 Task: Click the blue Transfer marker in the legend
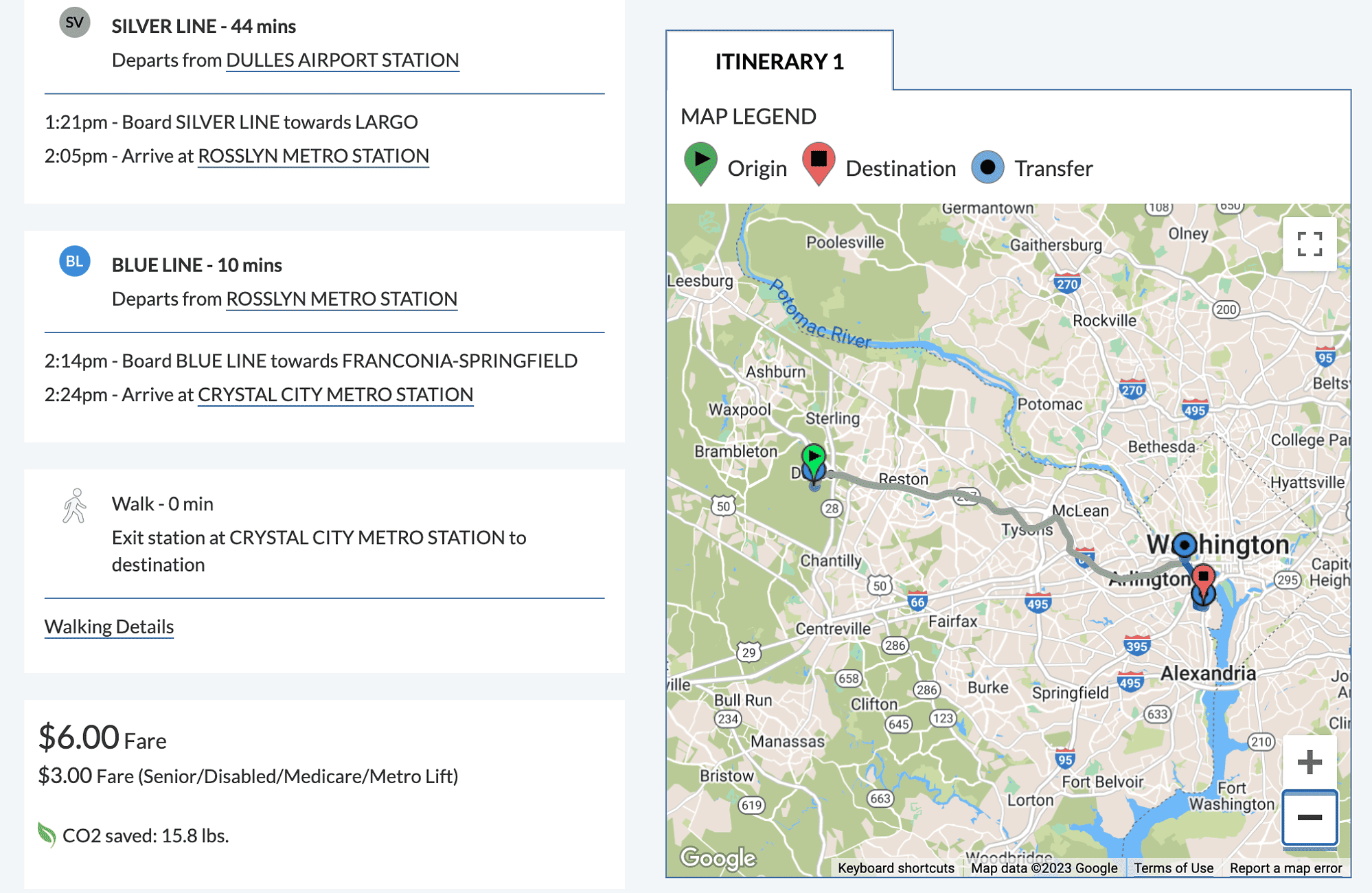(x=987, y=167)
